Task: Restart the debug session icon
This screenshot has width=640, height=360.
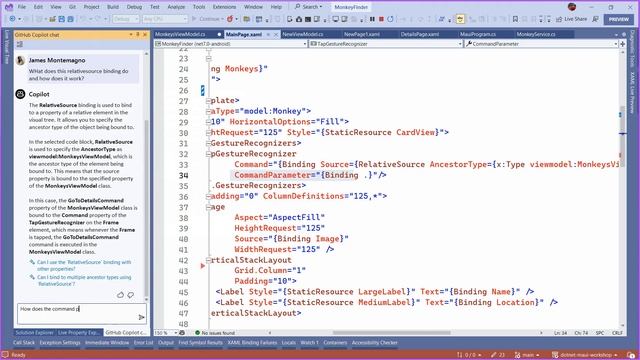Action: [x=390, y=19]
